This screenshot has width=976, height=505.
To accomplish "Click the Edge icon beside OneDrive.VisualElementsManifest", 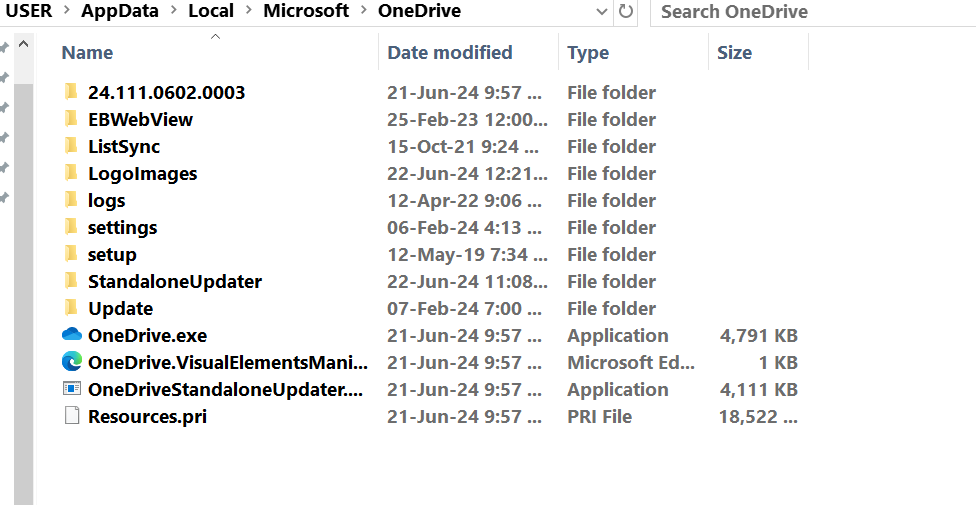I will pyautogui.click(x=72, y=362).
